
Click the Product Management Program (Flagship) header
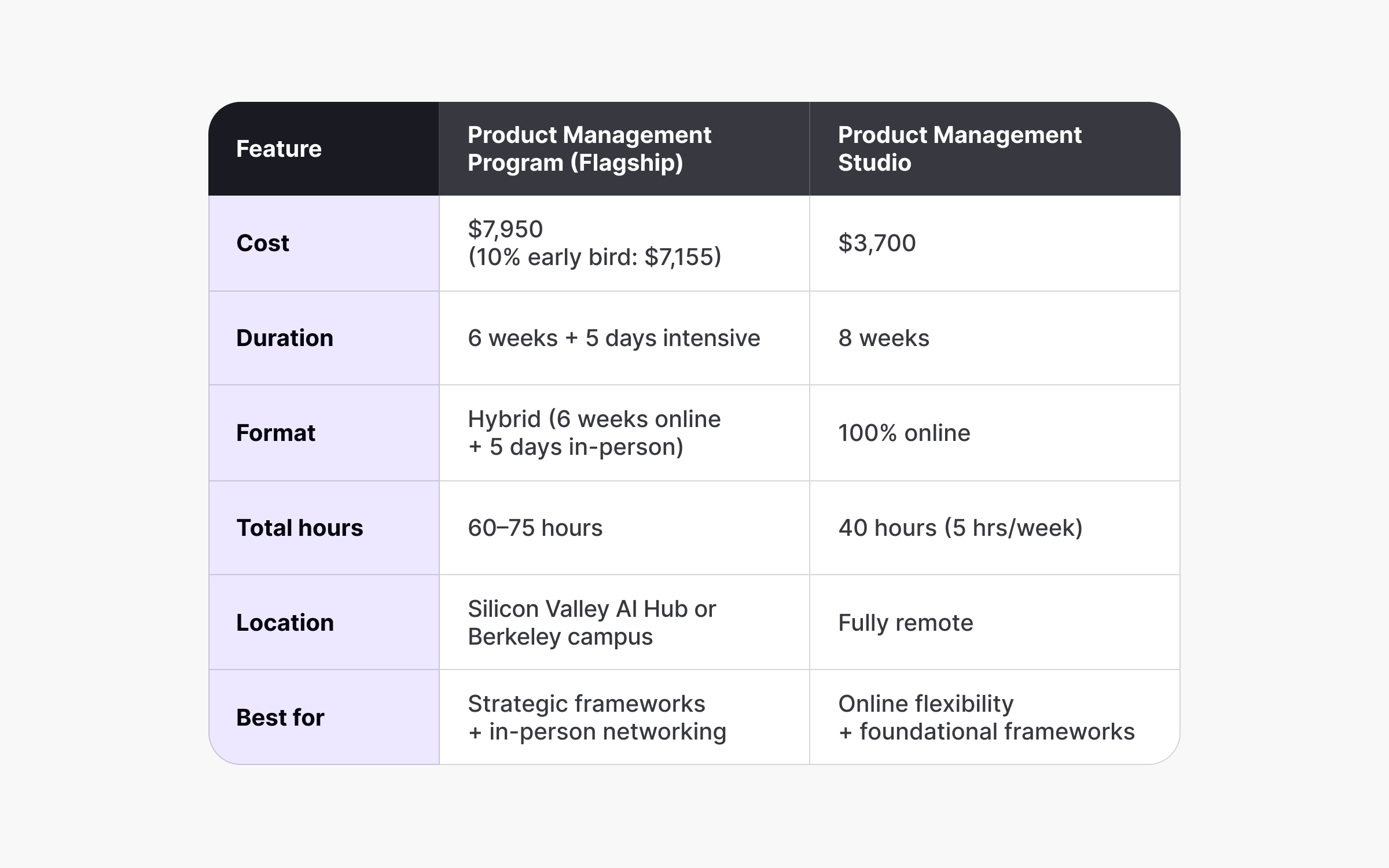589,149
